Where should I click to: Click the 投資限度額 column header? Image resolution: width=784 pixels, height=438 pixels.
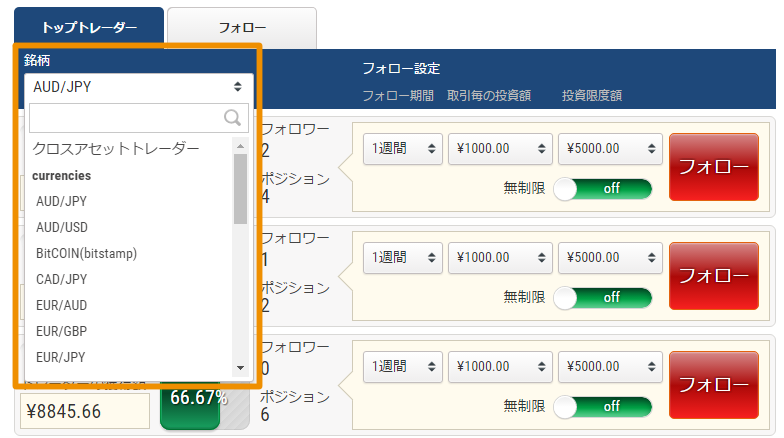(592, 96)
